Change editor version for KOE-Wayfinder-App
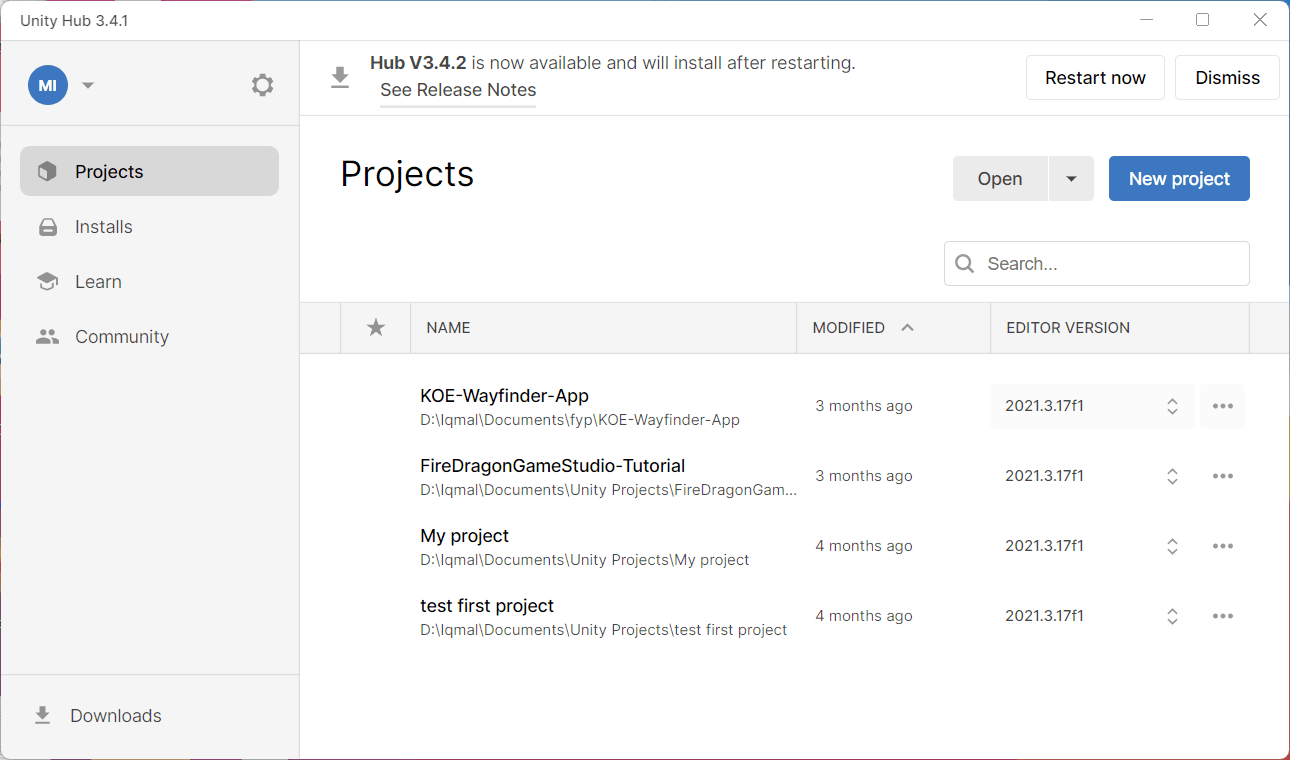Screen dimensions: 1290x760 pos(1092,406)
